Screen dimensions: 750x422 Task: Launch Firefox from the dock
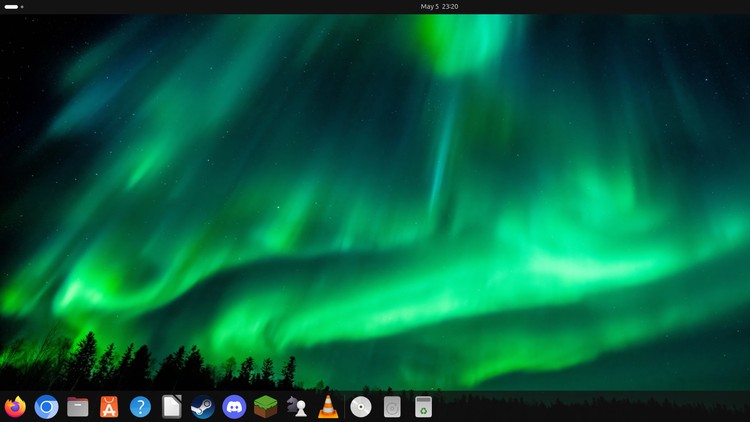pos(15,407)
